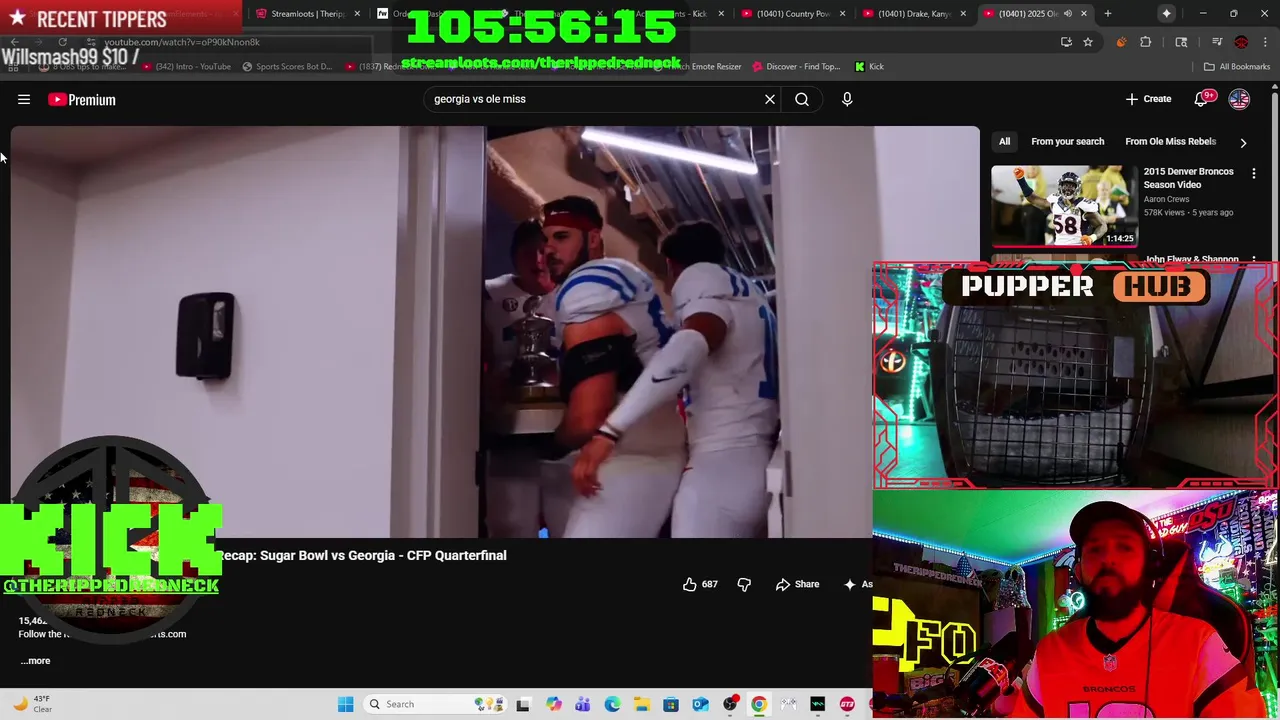Image resolution: width=1280 pixels, height=720 pixels.
Task: Open the game controller app on the taskbar
Action: 789,705
